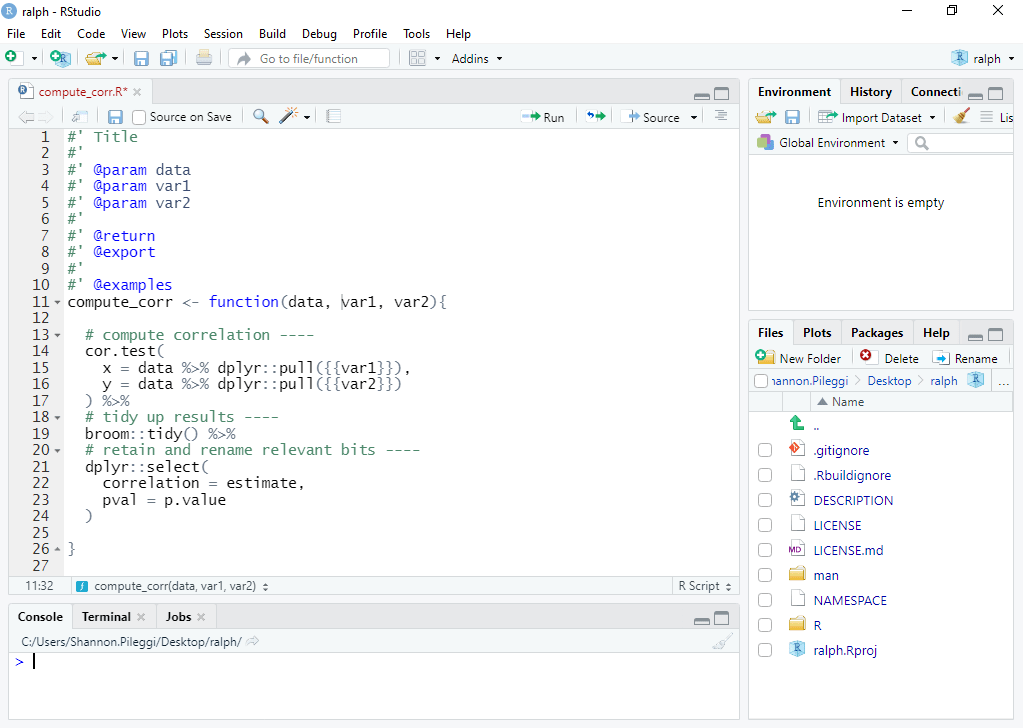Screen dimensions: 1023x728
Task: Open an existing file from the toolbar
Action: [x=97, y=58]
